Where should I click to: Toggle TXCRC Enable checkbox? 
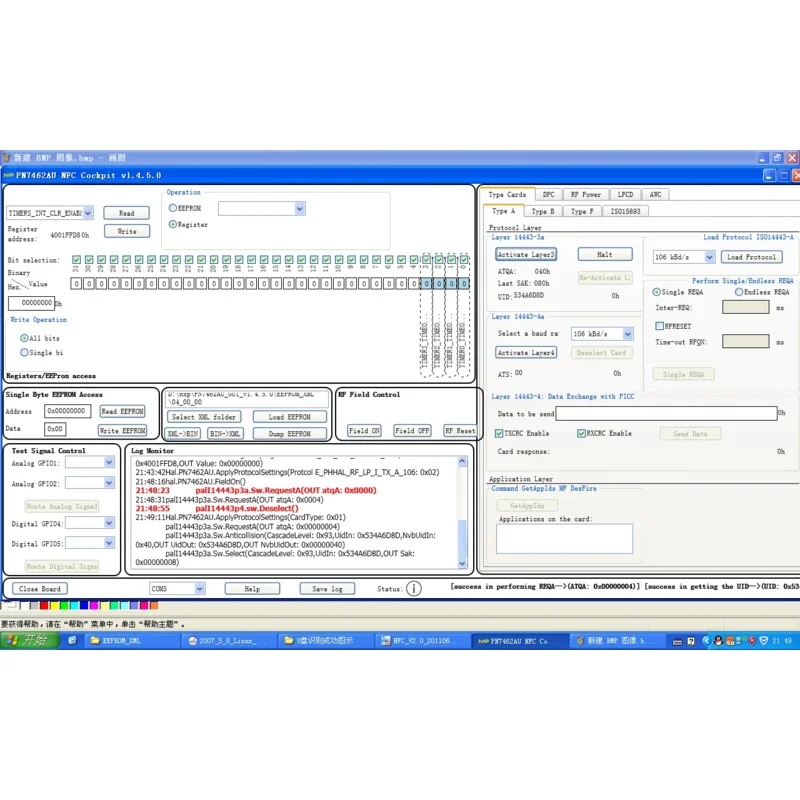pos(499,433)
